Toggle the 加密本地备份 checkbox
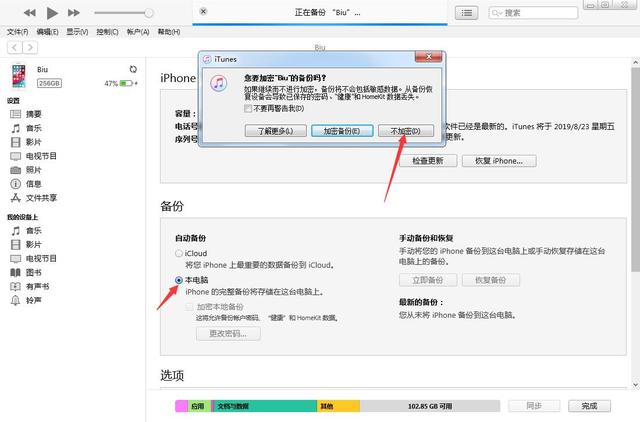Screen dimensions: 640x422 pos(189,307)
